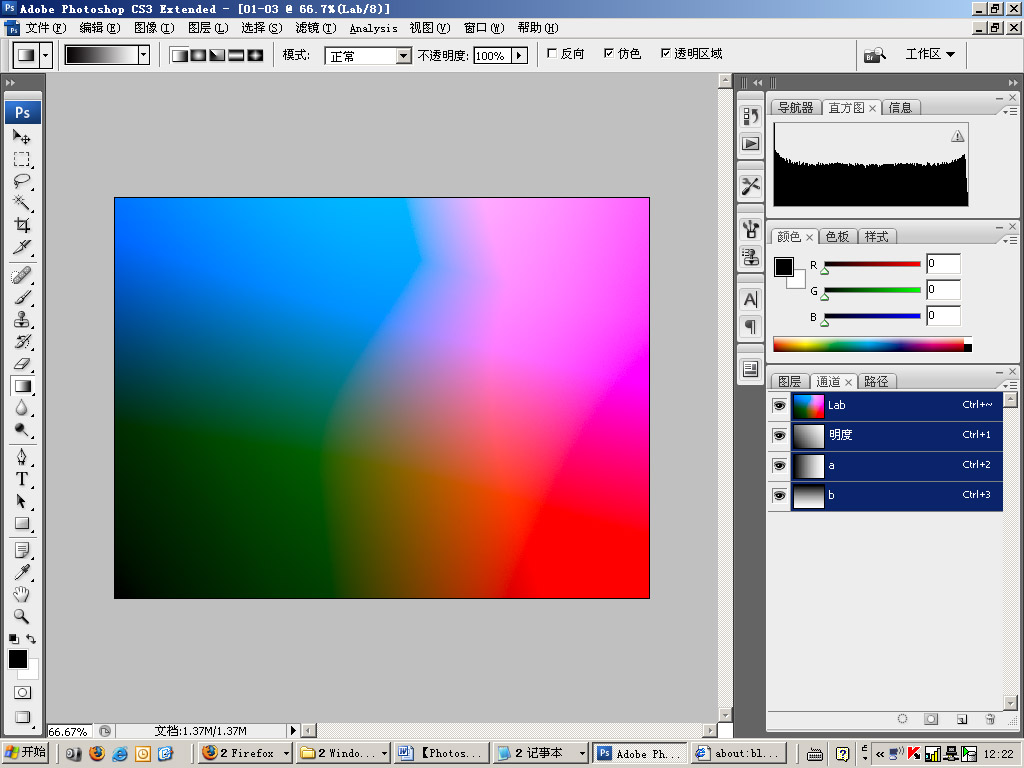Image resolution: width=1024 pixels, height=768 pixels.
Task: Swap foreground and background colors
Action: (31, 639)
